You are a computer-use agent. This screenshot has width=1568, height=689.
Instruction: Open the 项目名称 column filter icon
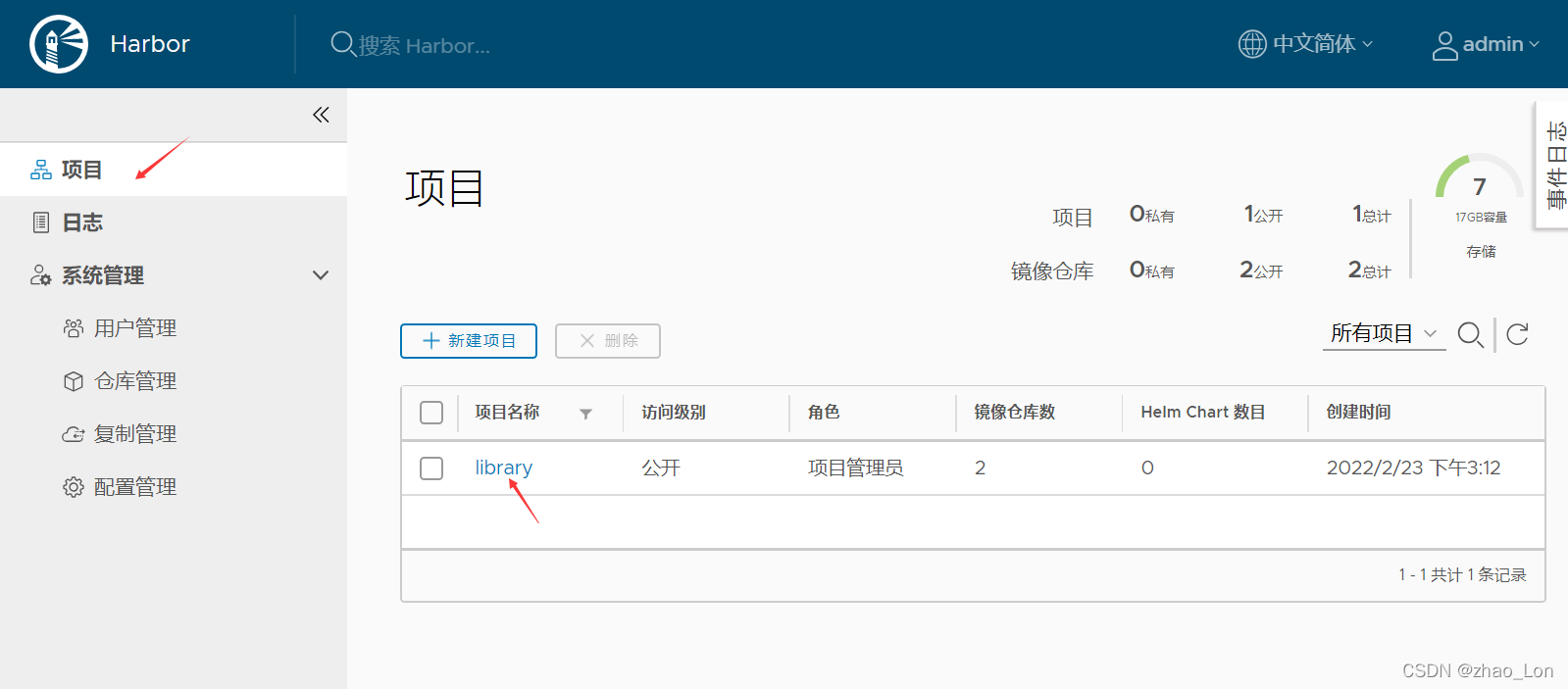[x=585, y=414]
